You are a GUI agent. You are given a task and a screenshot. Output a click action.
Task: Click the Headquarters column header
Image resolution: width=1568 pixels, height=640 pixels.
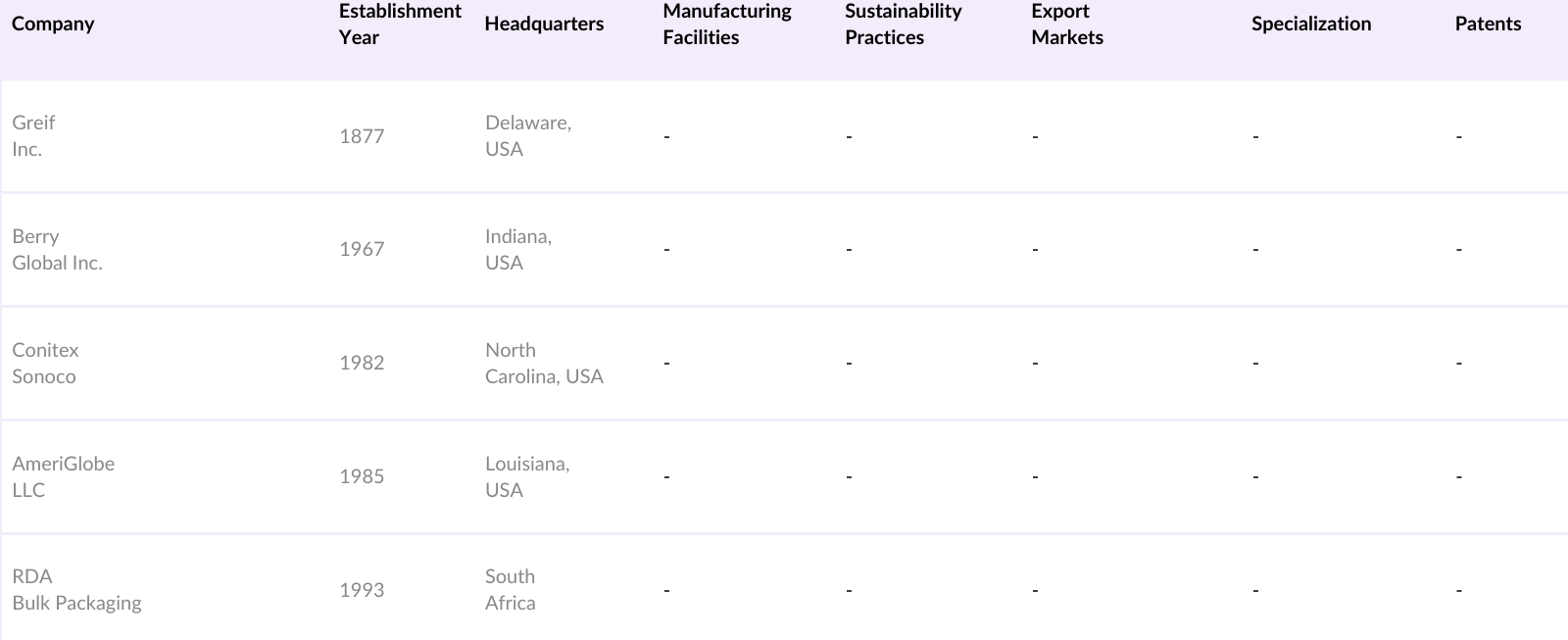pos(544,24)
